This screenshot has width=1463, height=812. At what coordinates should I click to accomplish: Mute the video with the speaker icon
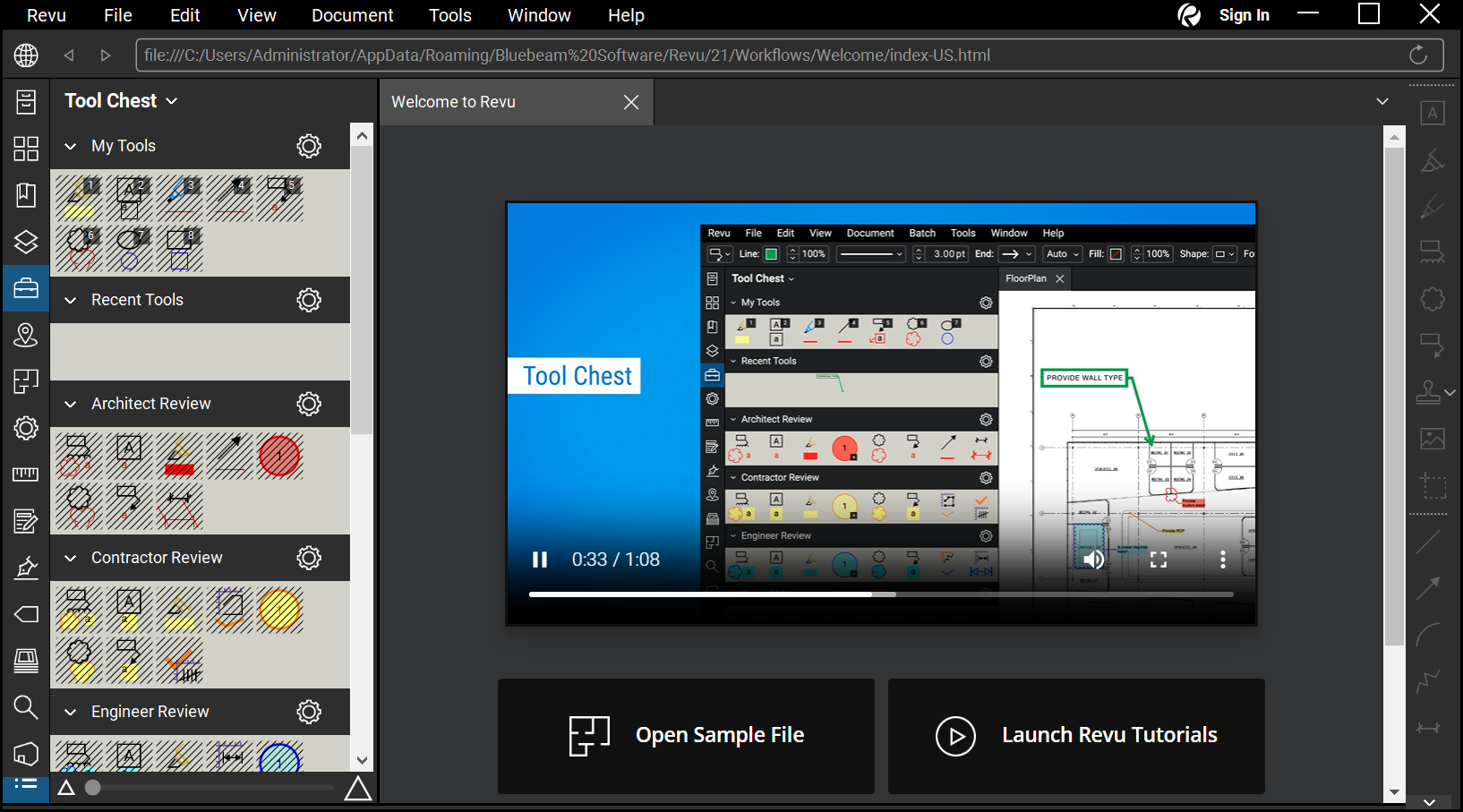point(1094,560)
